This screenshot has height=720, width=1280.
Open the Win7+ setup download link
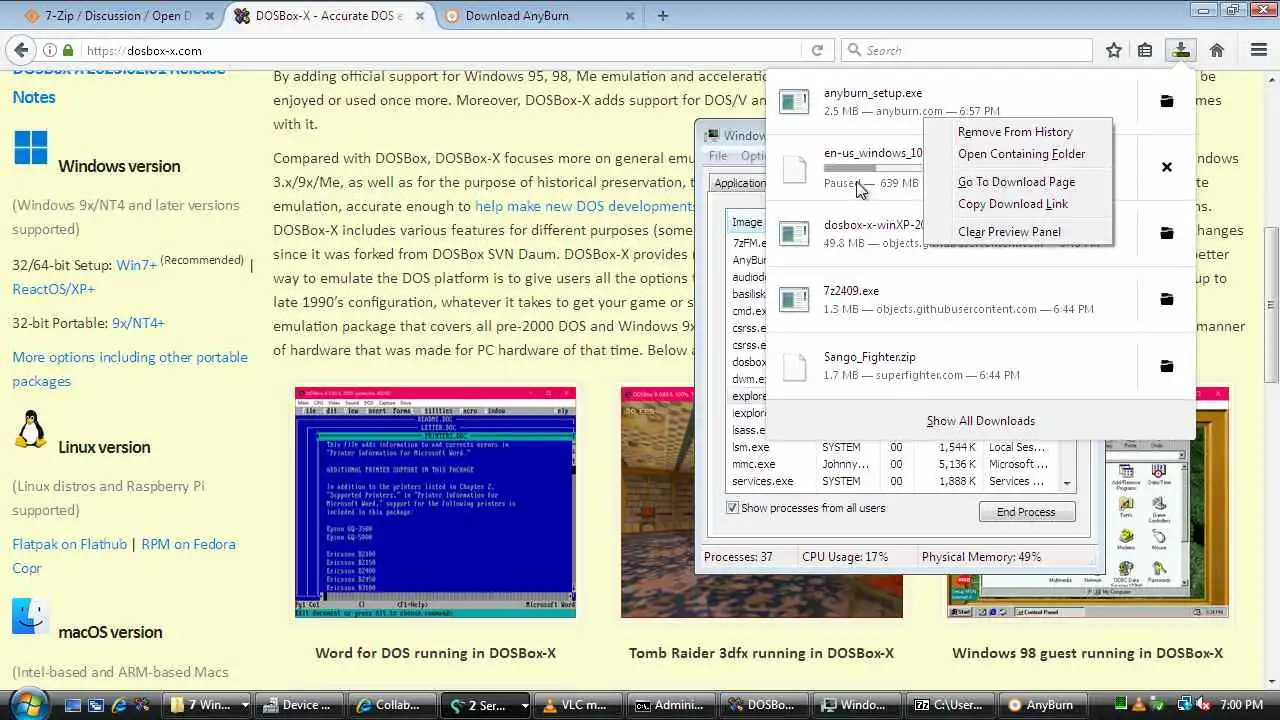click(x=137, y=265)
